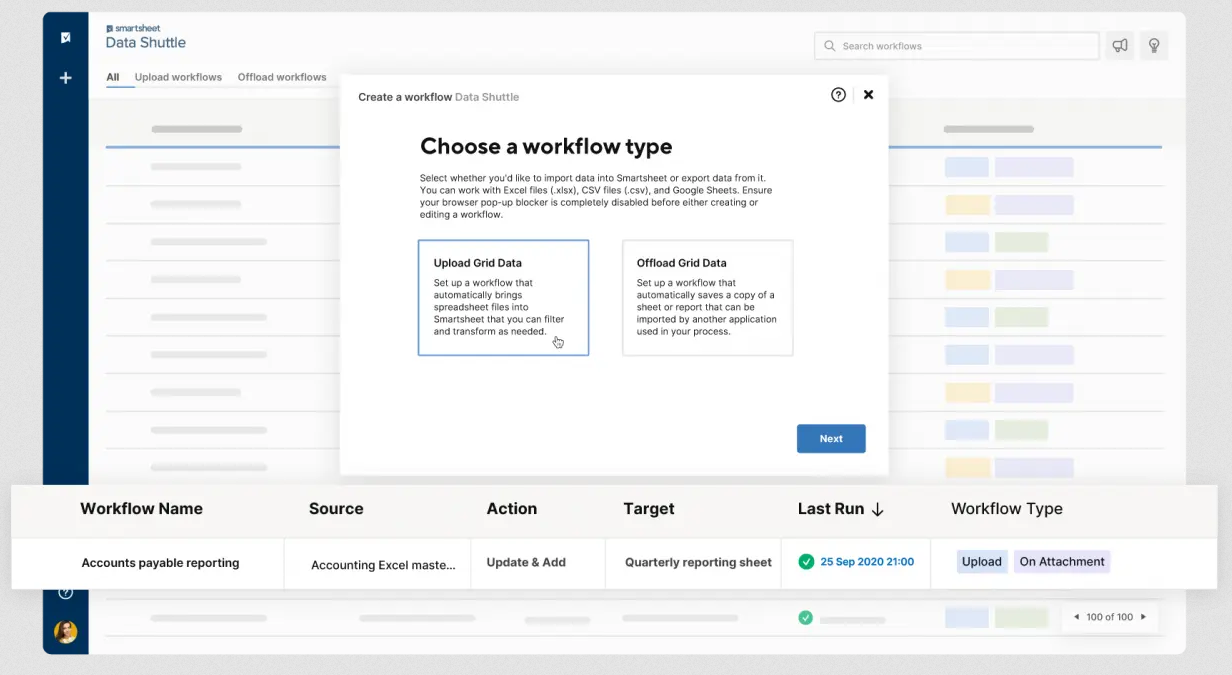The image size is (1232, 675).
Task: Click the Quarterly reporting sheet target
Action: (698, 562)
